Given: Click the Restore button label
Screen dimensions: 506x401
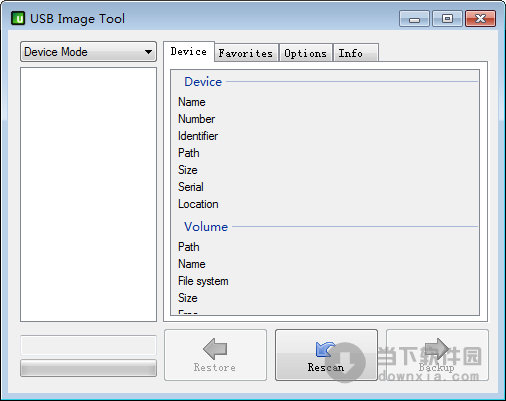Looking at the screenshot, I should [215, 367].
